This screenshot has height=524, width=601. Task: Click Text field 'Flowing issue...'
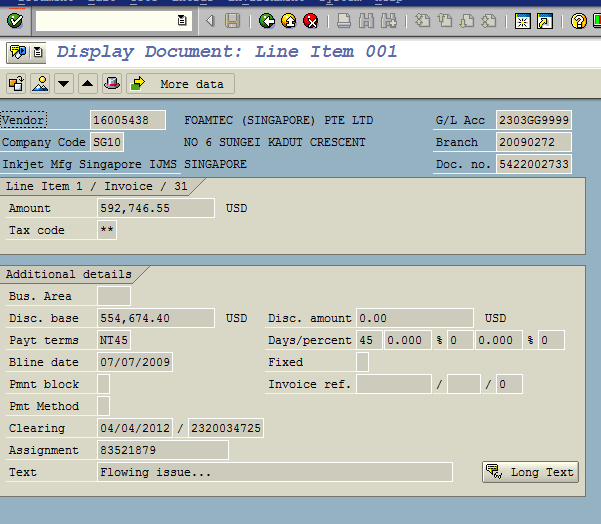[x=275, y=472]
